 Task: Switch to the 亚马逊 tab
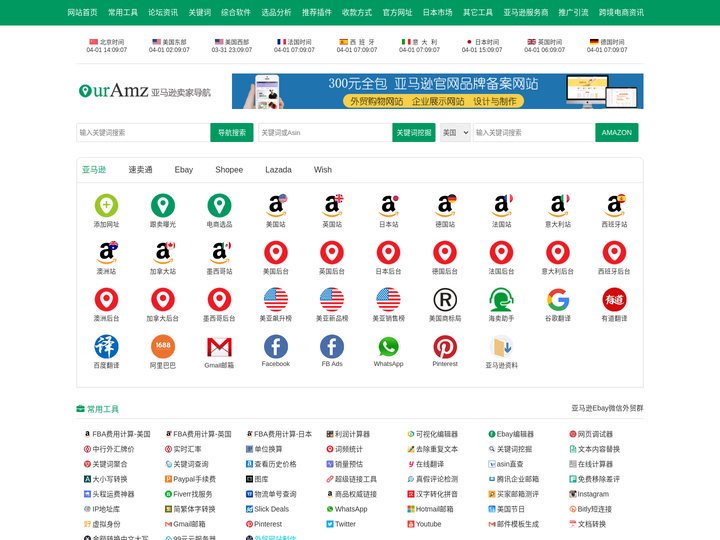click(x=94, y=169)
